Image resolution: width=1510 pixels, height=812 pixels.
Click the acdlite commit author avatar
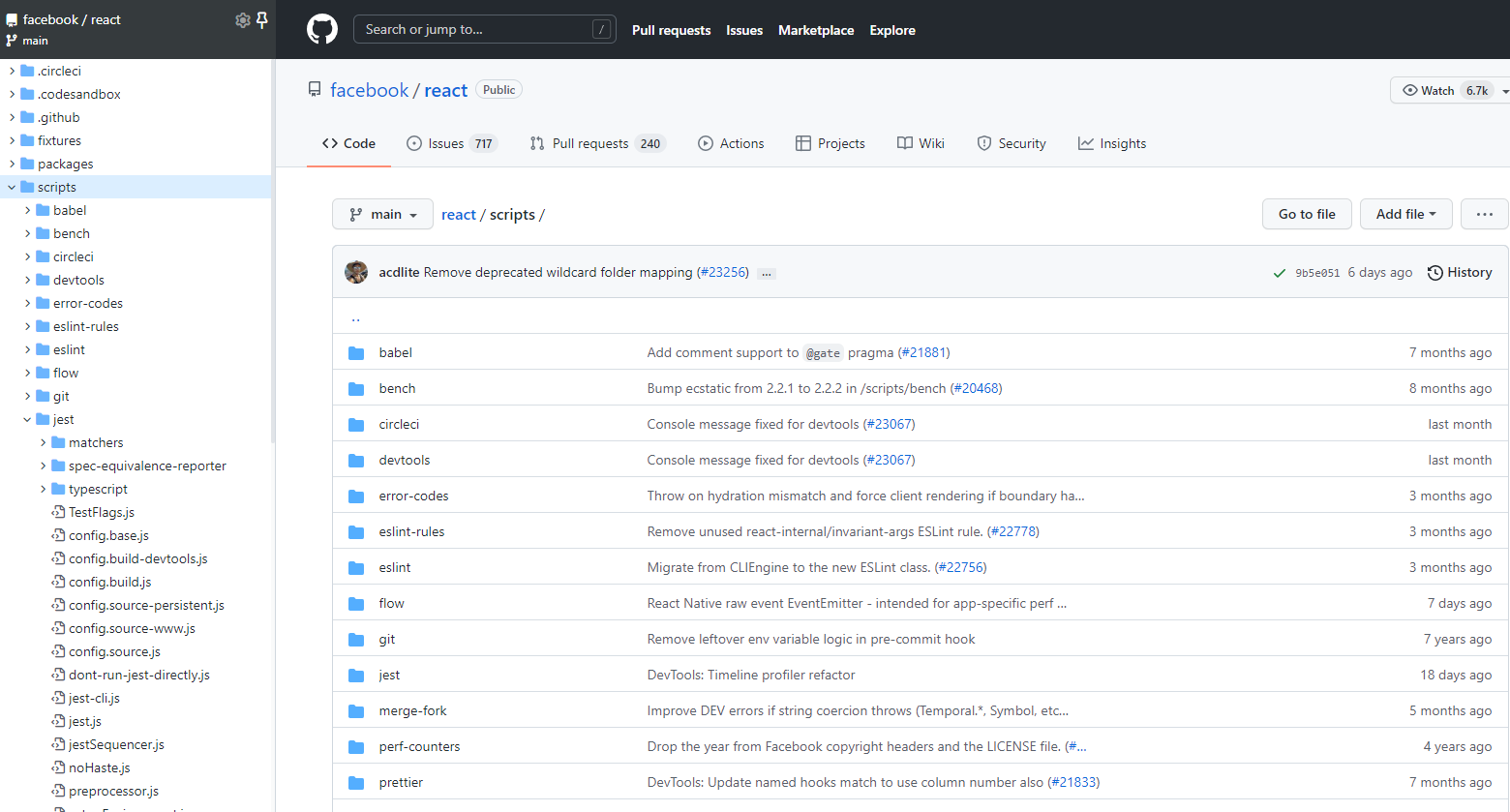(x=356, y=272)
